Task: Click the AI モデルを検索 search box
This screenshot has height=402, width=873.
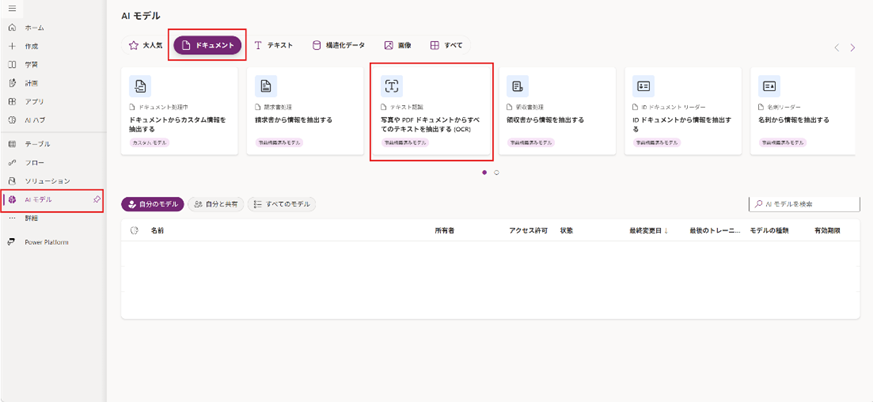Action: click(804, 204)
